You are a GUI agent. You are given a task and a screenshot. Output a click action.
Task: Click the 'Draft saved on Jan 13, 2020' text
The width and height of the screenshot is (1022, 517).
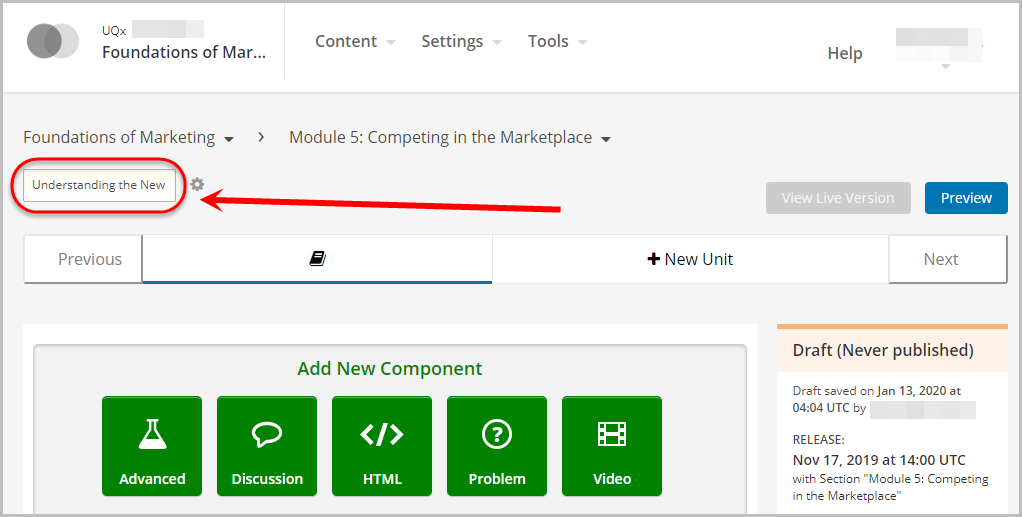(877, 391)
